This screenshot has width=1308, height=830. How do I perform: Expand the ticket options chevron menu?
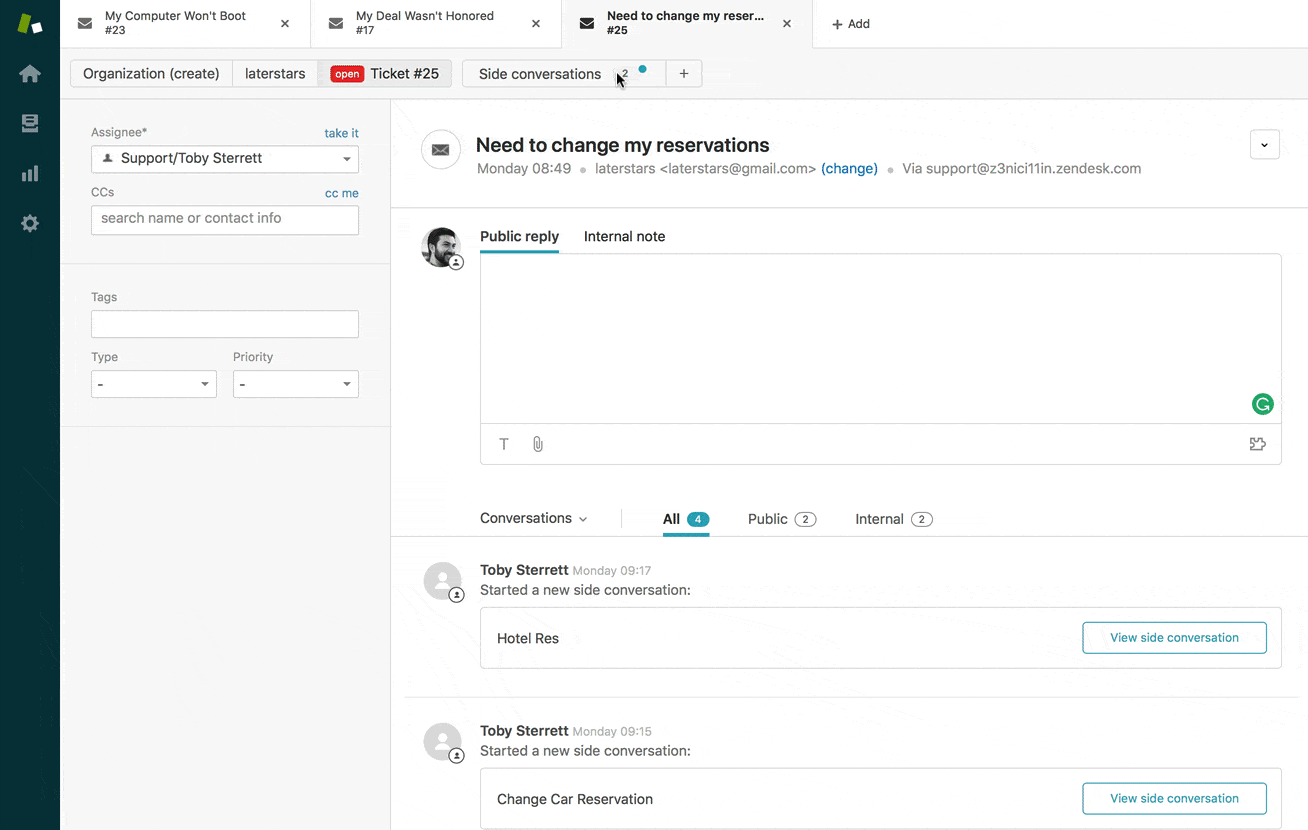[x=1264, y=145]
